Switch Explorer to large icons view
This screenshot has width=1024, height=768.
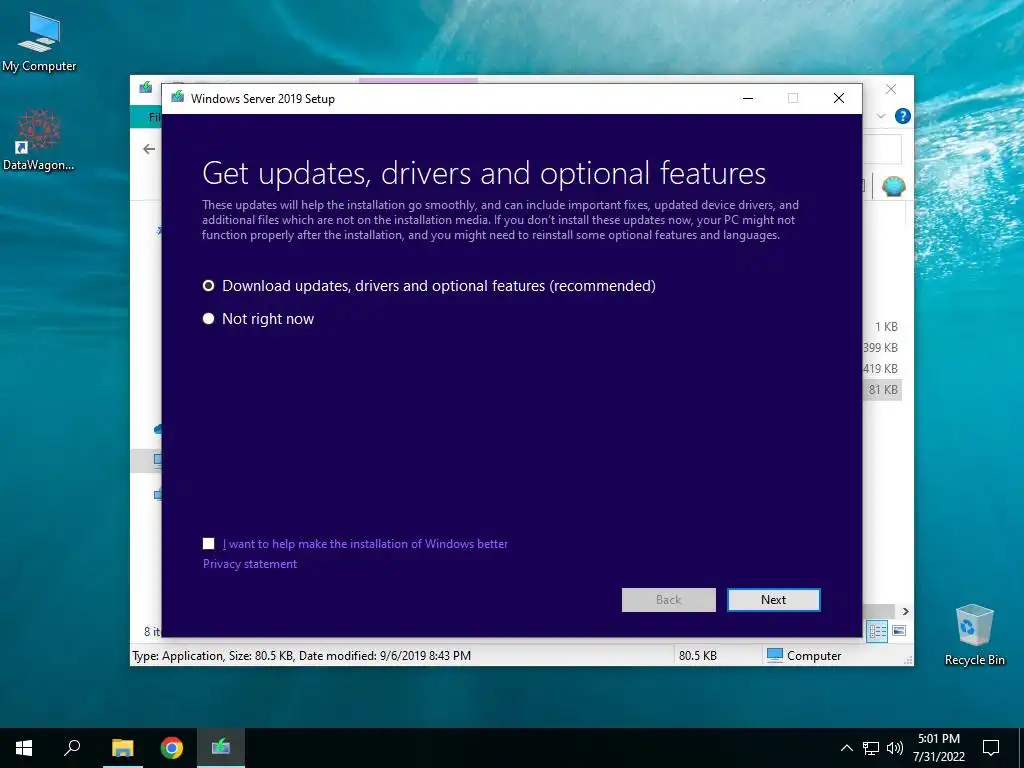(899, 631)
